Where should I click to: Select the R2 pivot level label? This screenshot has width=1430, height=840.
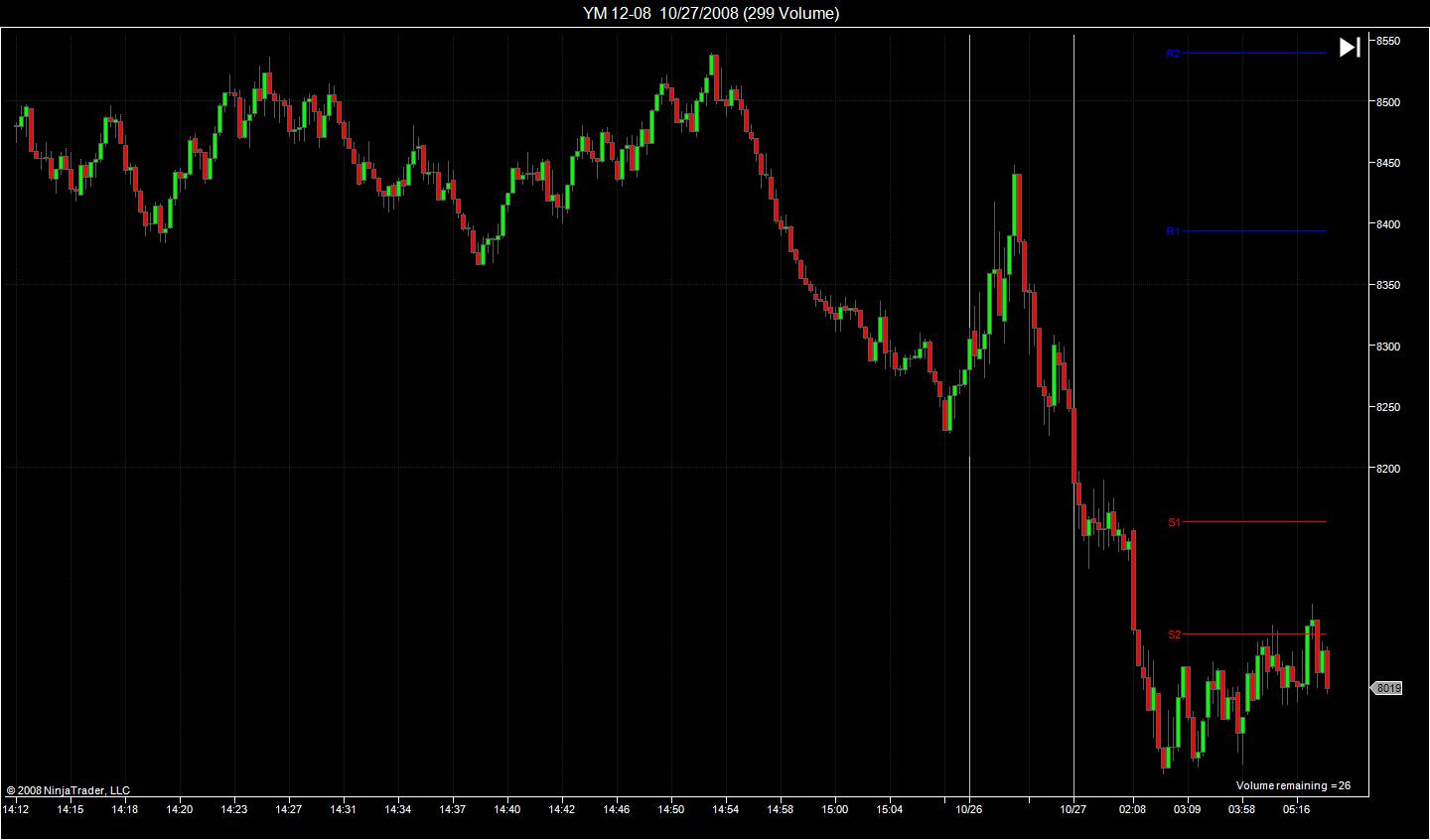tap(1173, 54)
